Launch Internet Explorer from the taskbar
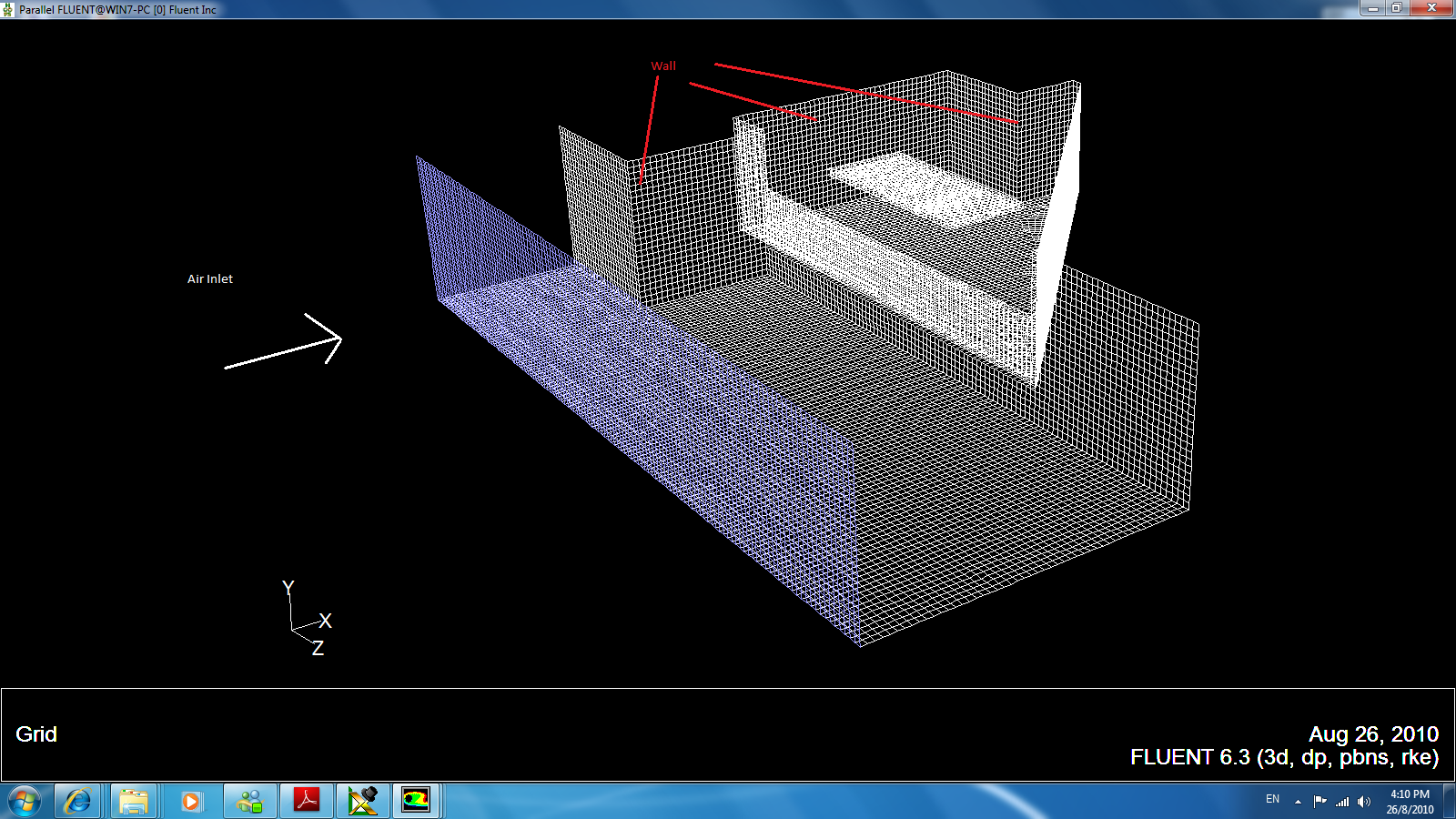Screen dimensions: 1456x819 click(77, 801)
